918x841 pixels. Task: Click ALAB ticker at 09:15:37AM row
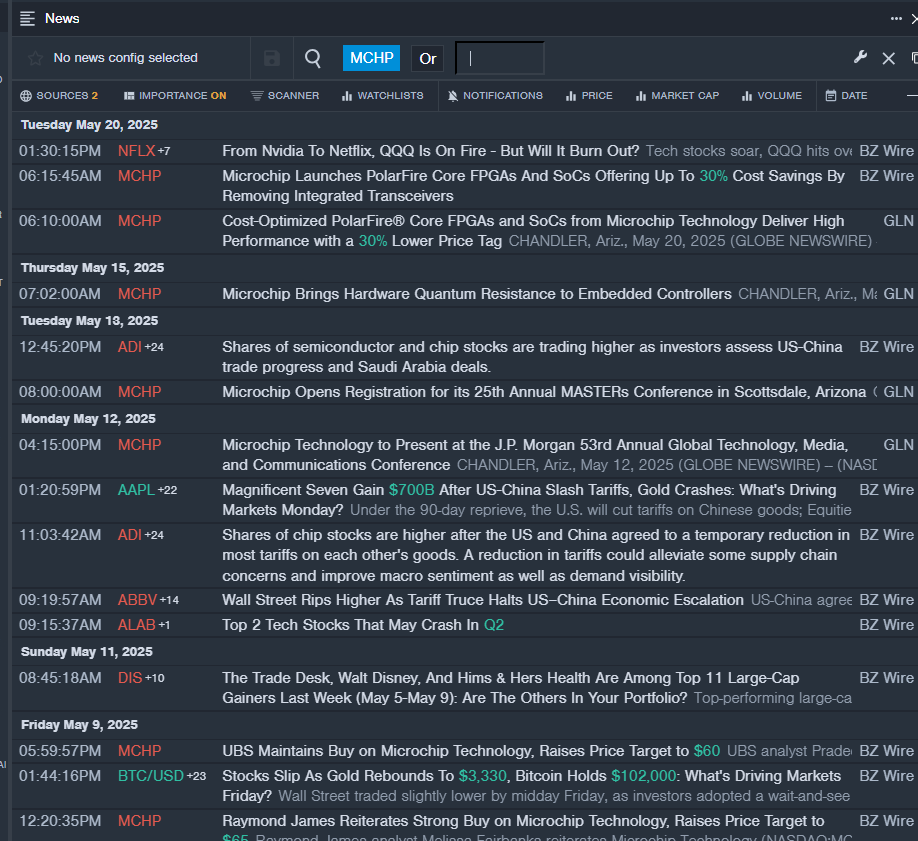pyautogui.click(x=137, y=625)
